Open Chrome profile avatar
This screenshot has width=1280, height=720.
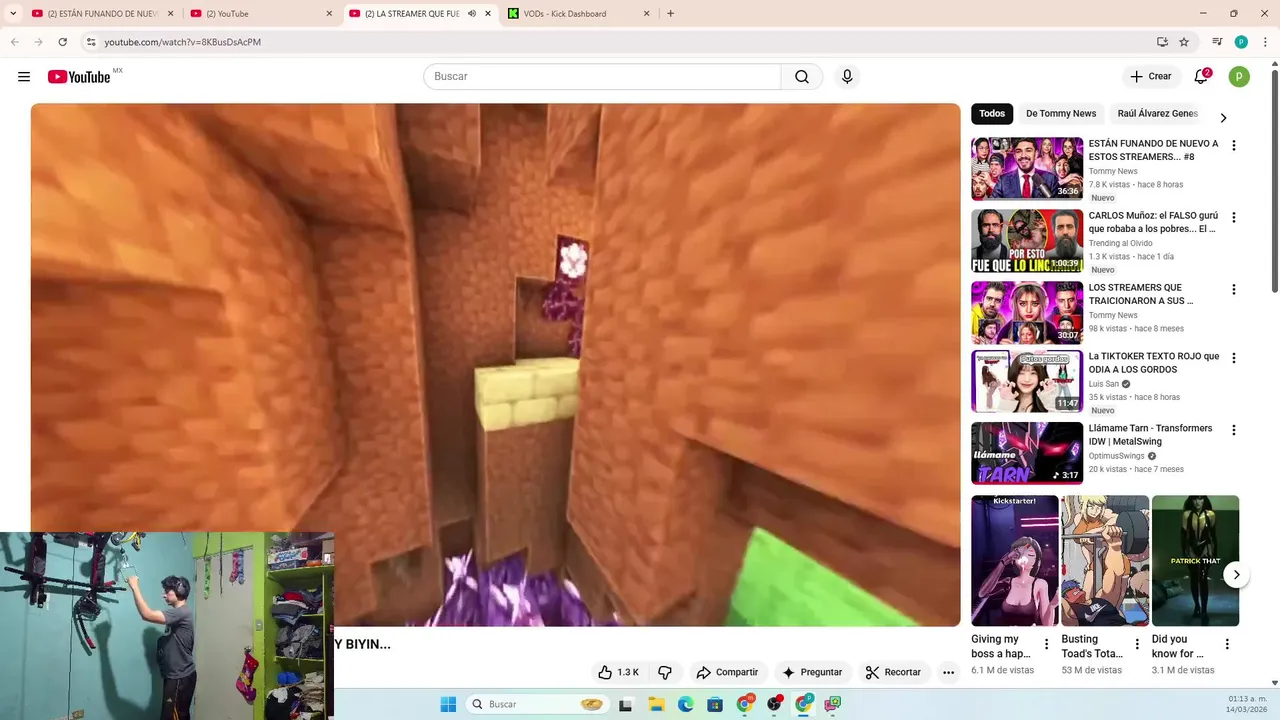1241,42
